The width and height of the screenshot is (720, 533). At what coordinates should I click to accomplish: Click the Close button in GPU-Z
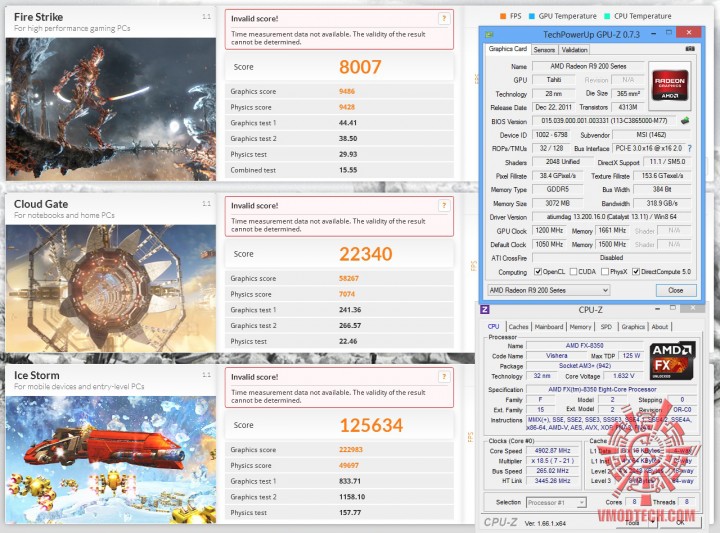675,290
